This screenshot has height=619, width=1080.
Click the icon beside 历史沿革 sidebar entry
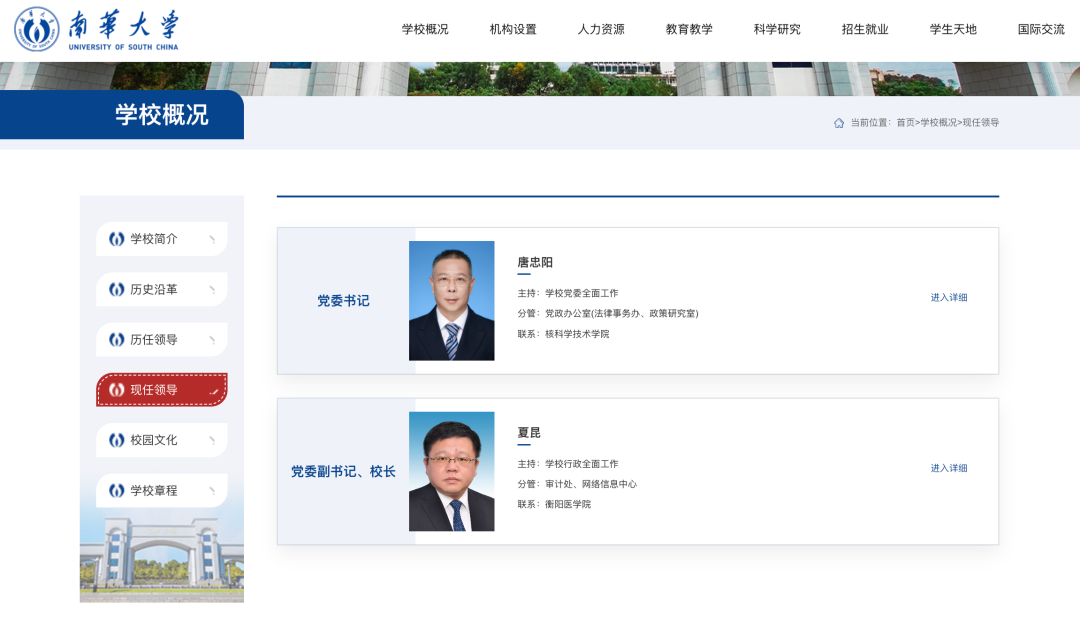pos(115,289)
